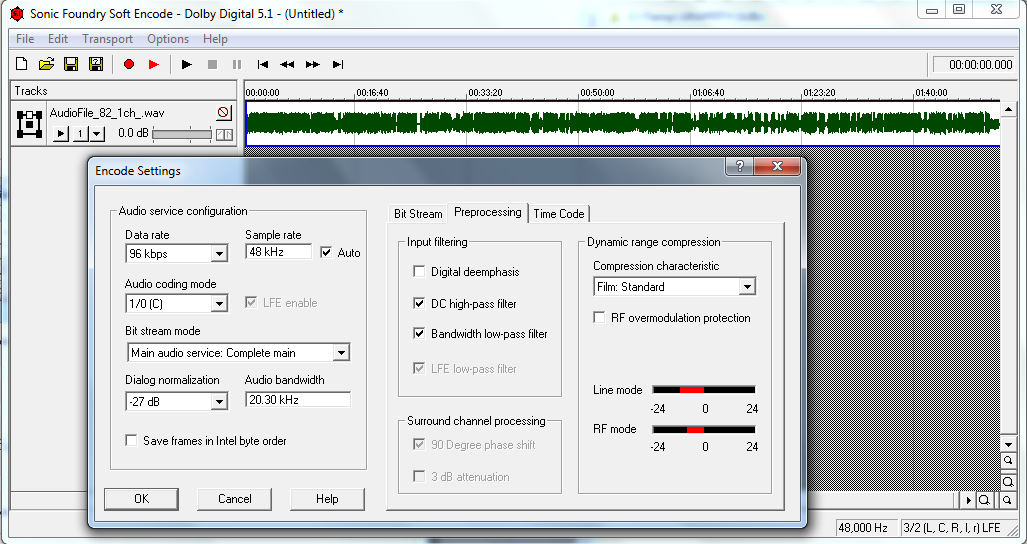The image size is (1027, 544).
Task: Switch to the Time Code tab
Action: [559, 213]
